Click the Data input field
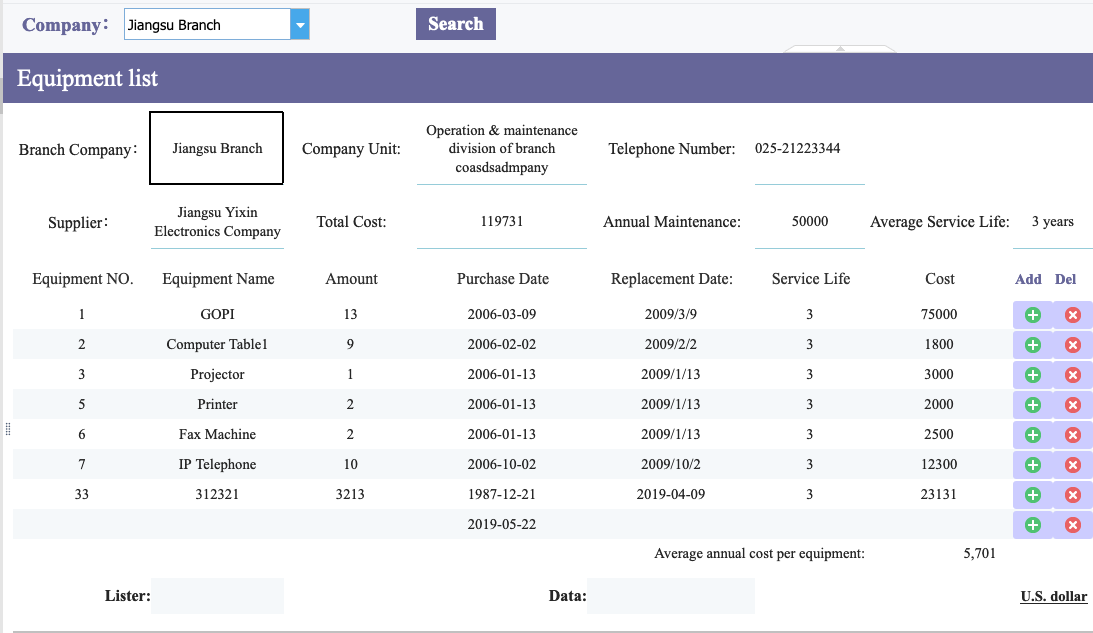 [671, 596]
